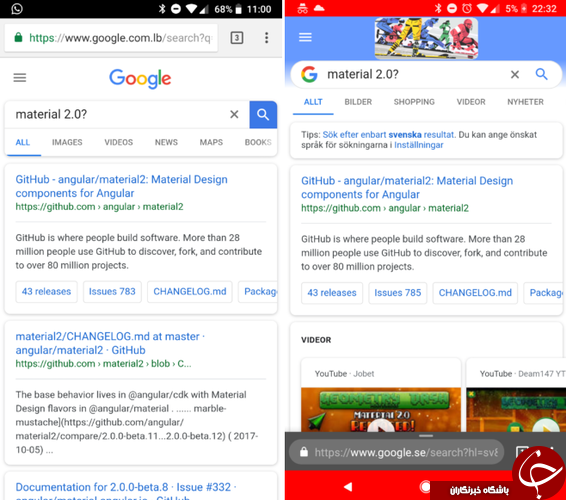This screenshot has width=566, height=500.
Task: Open the tab switcher showing 3 tabs
Action: [x=237, y=38]
